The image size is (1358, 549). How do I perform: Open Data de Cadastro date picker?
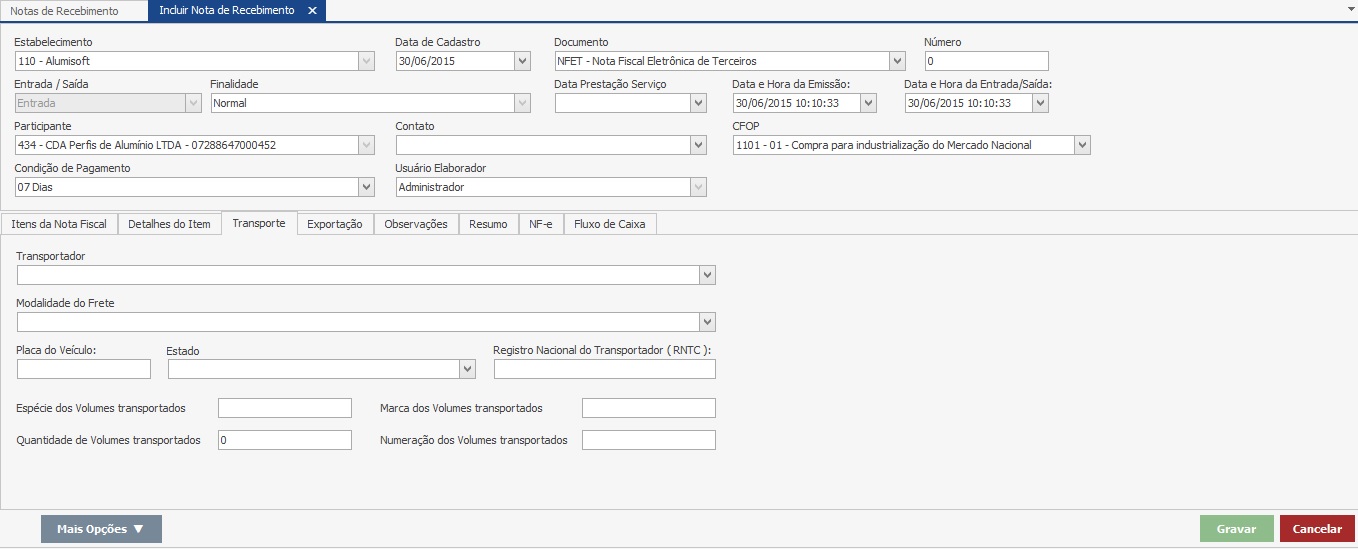pos(522,61)
